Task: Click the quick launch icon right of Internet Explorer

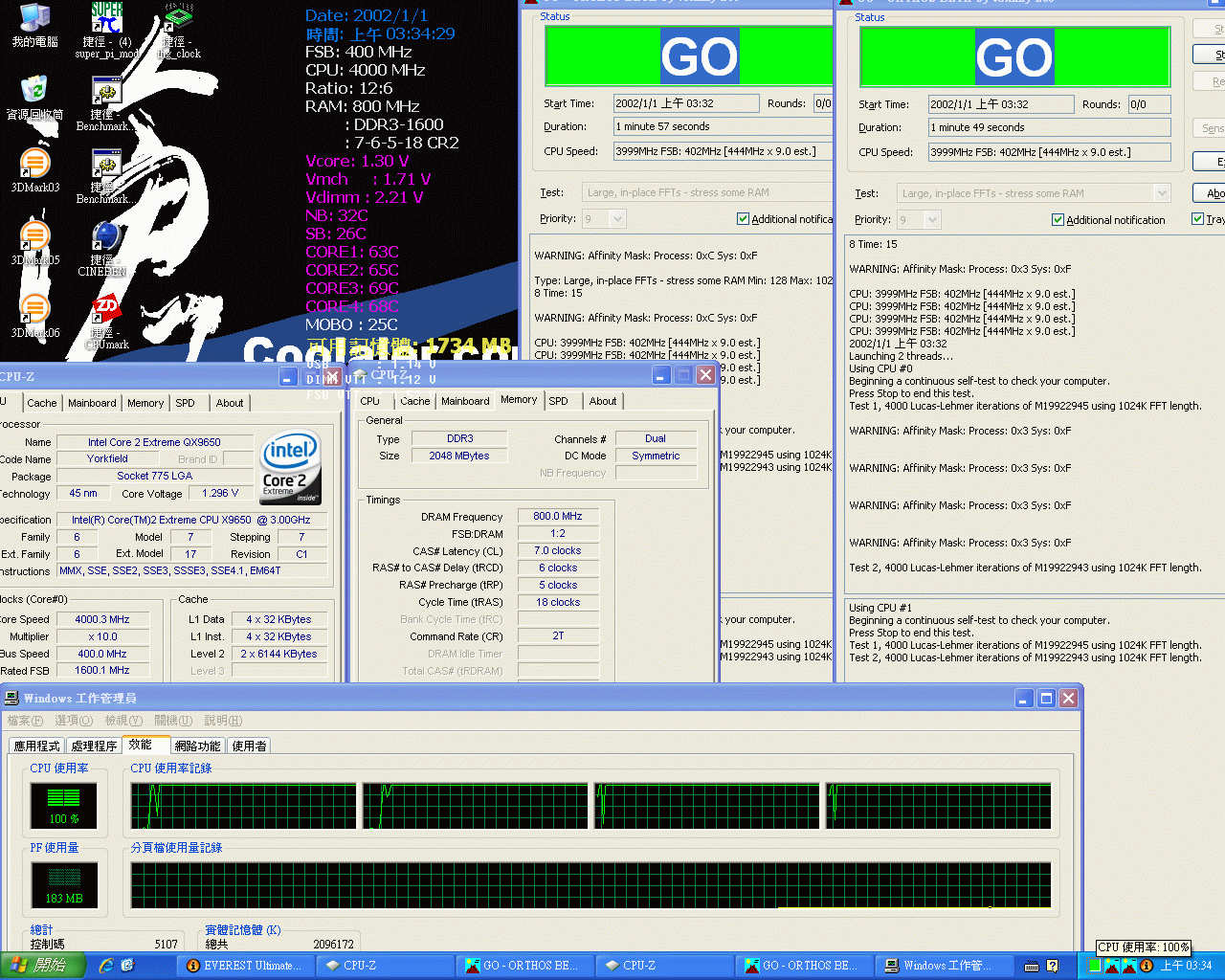Action: point(127,966)
